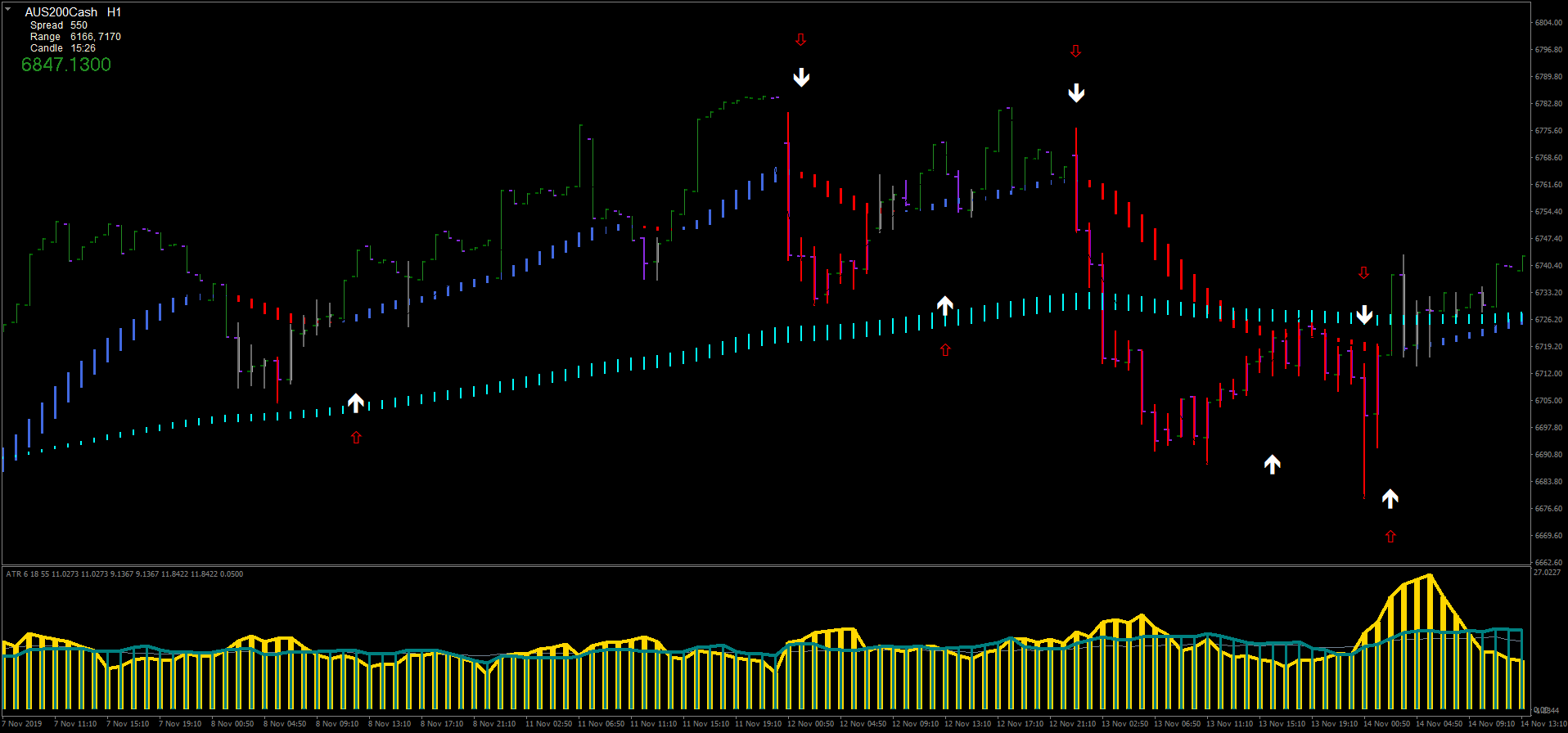Click the 6712.00 price scale label
The image size is (1568, 733).
[1549, 374]
